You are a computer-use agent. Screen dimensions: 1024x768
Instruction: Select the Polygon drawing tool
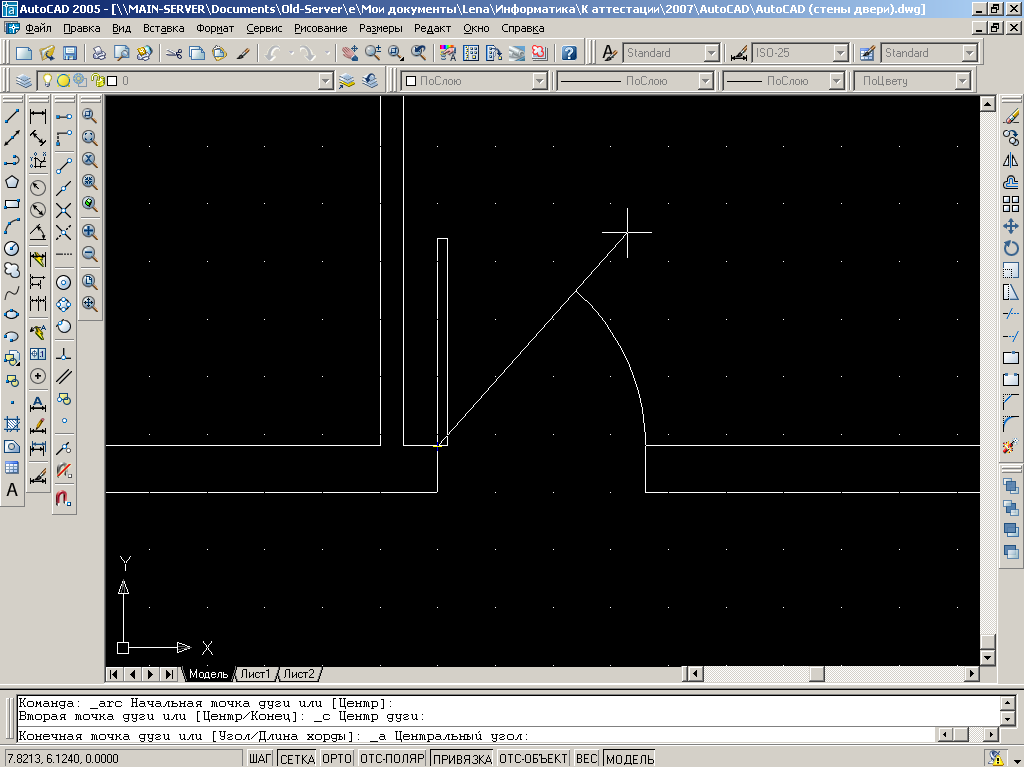click(12, 182)
